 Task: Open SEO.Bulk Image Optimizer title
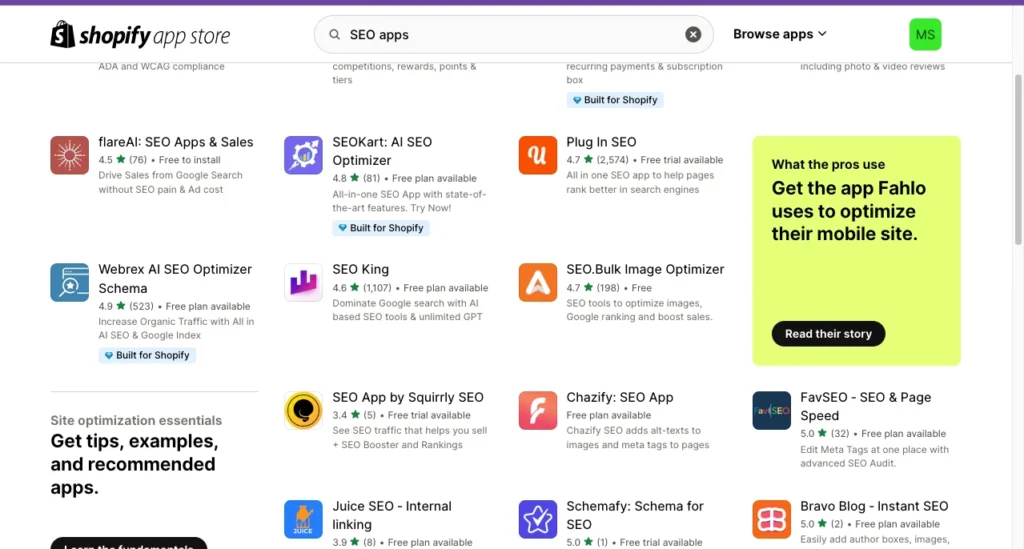click(645, 269)
